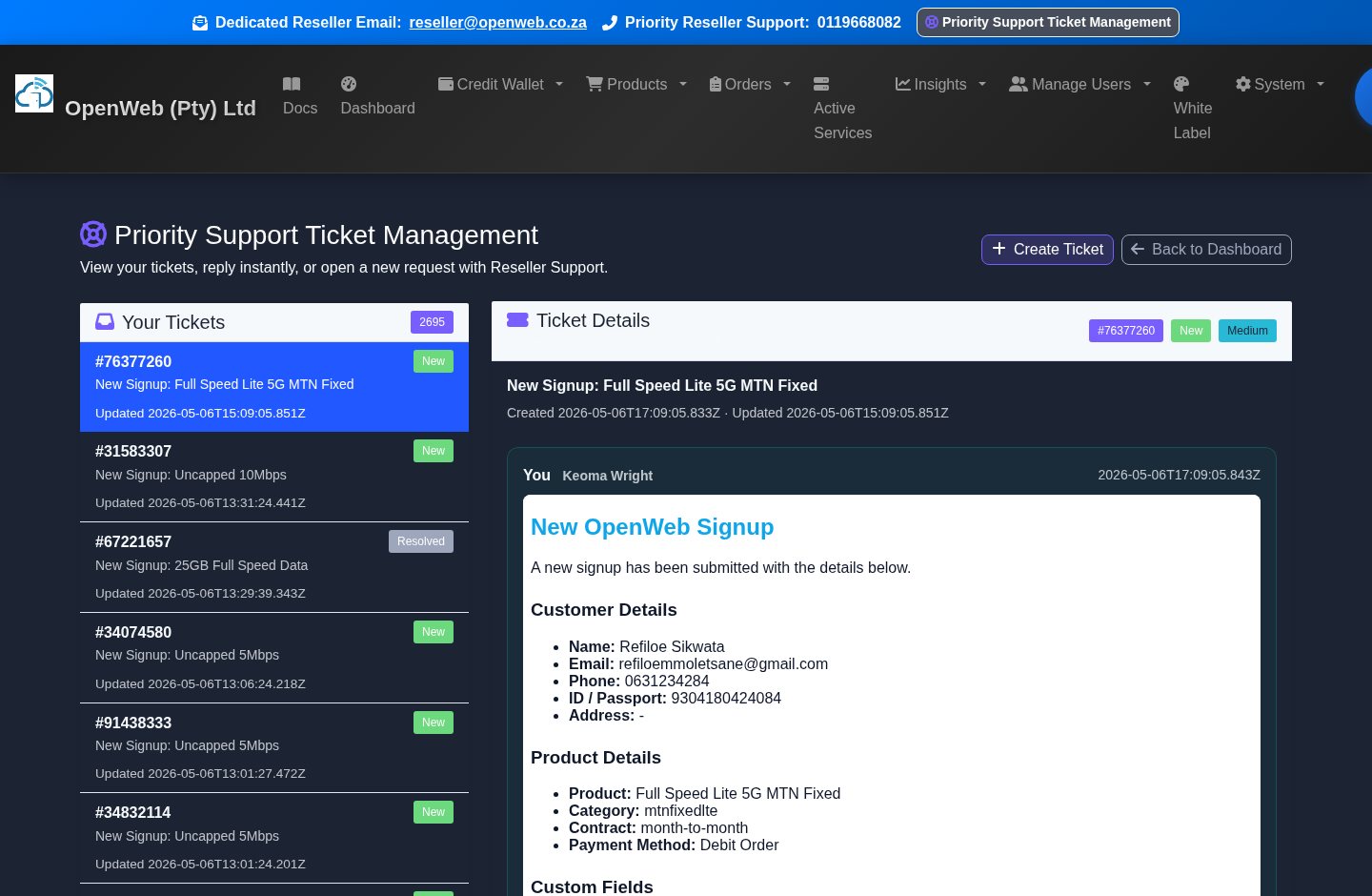Image resolution: width=1372 pixels, height=896 pixels.
Task: Click the Dashboard gauge icon
Action: (349, 84)
